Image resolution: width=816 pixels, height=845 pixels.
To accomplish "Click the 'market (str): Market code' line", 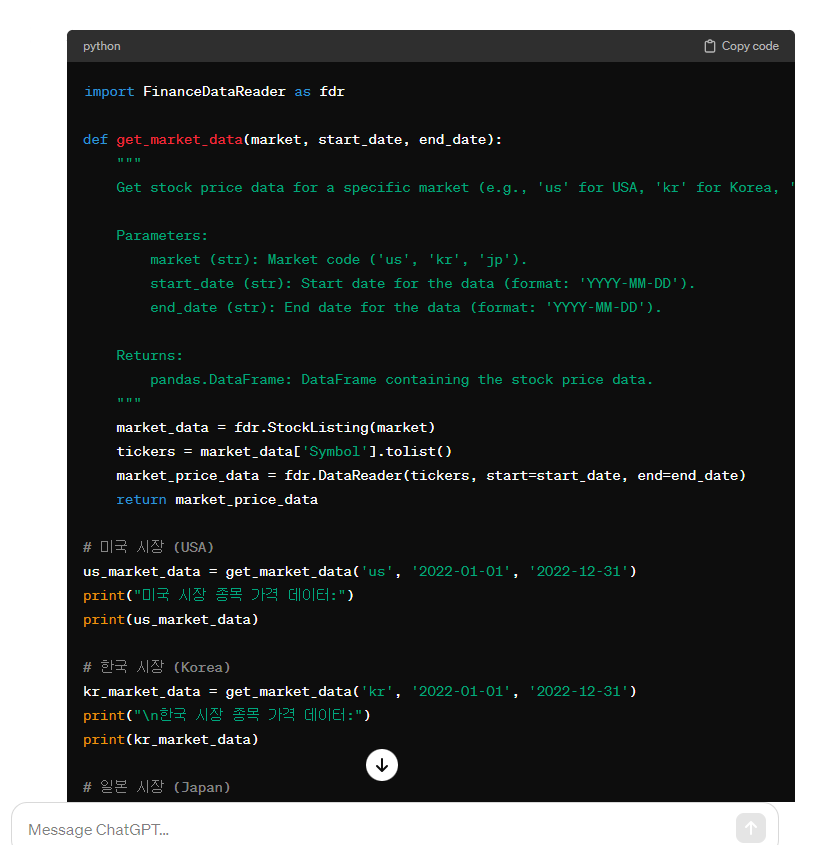I will pyautogui.click(x=338, y=260).
